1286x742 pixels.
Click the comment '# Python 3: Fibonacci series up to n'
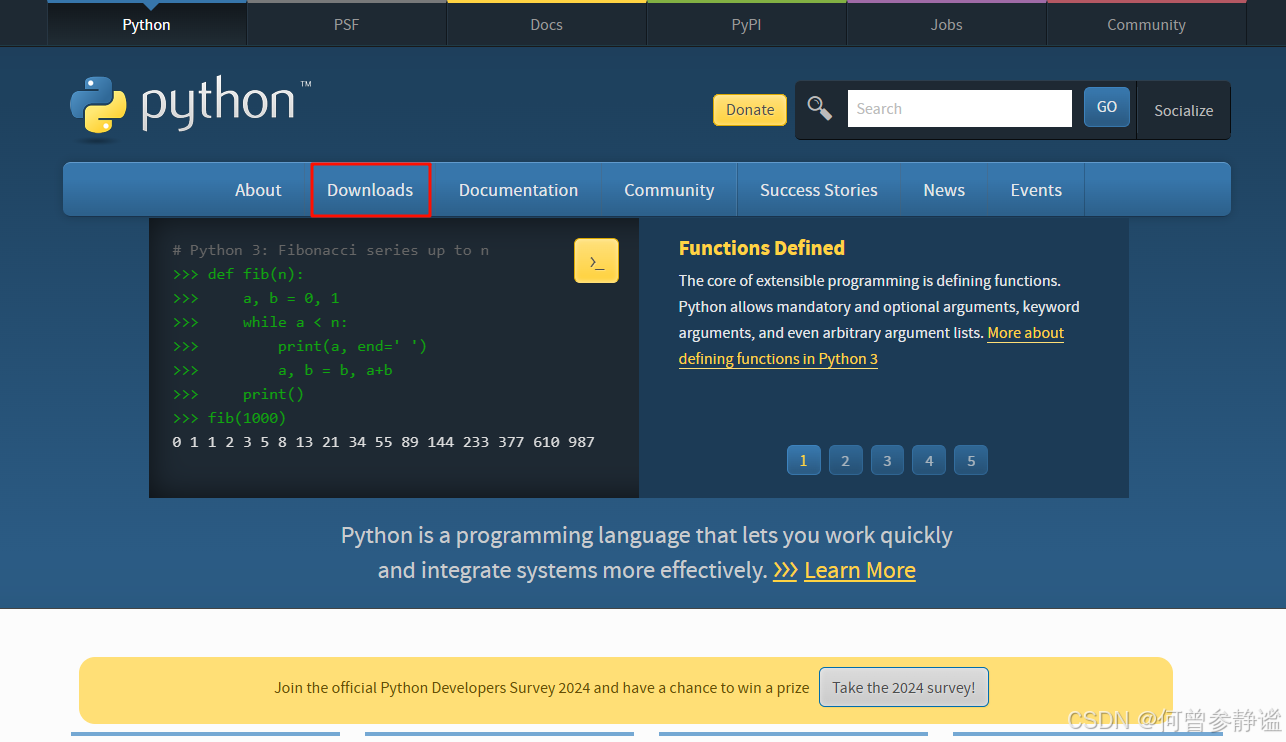(x=330, y=250)
